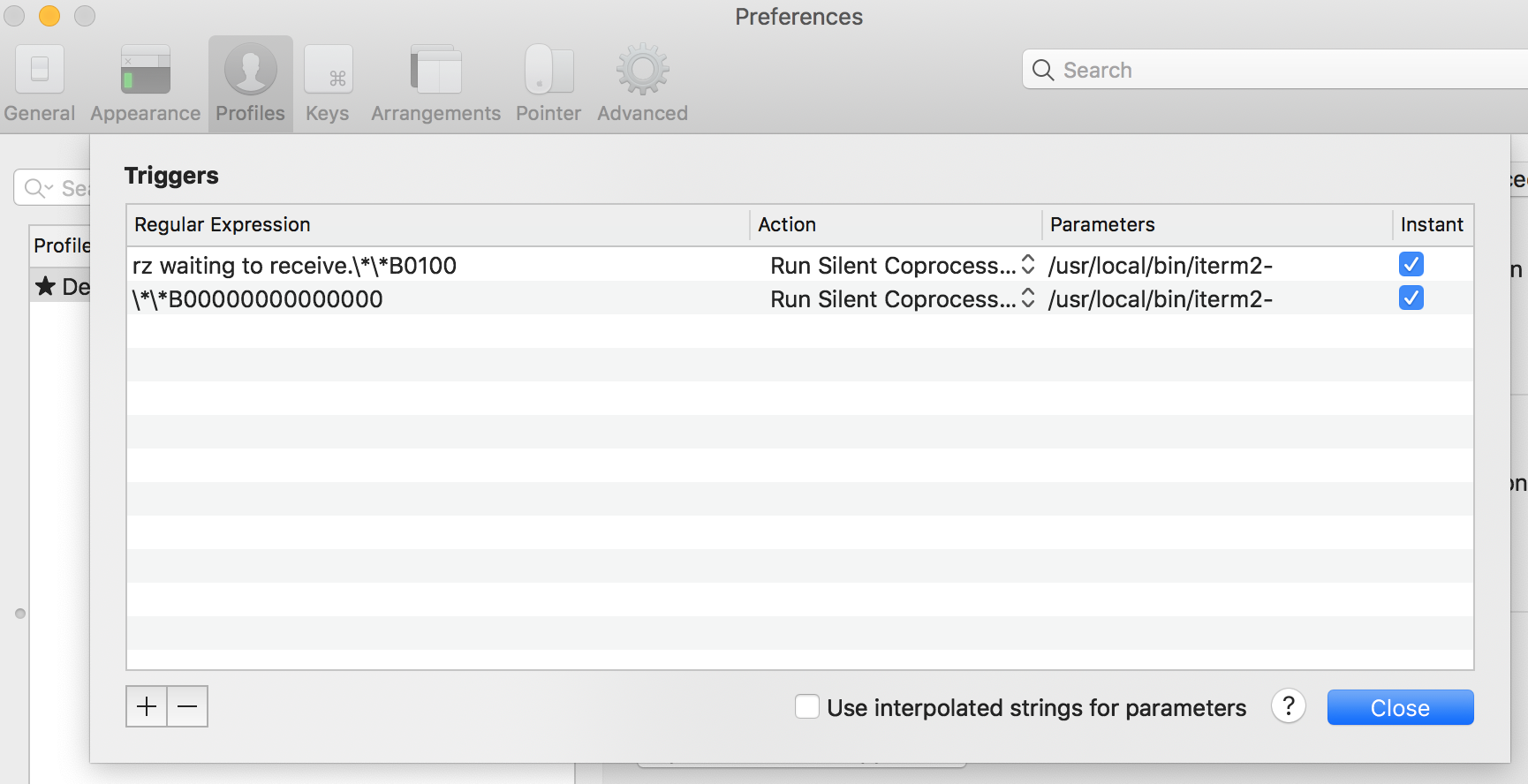Close the Triggers sheet
Screen dimensions: 1528x784
point(1400,708)
